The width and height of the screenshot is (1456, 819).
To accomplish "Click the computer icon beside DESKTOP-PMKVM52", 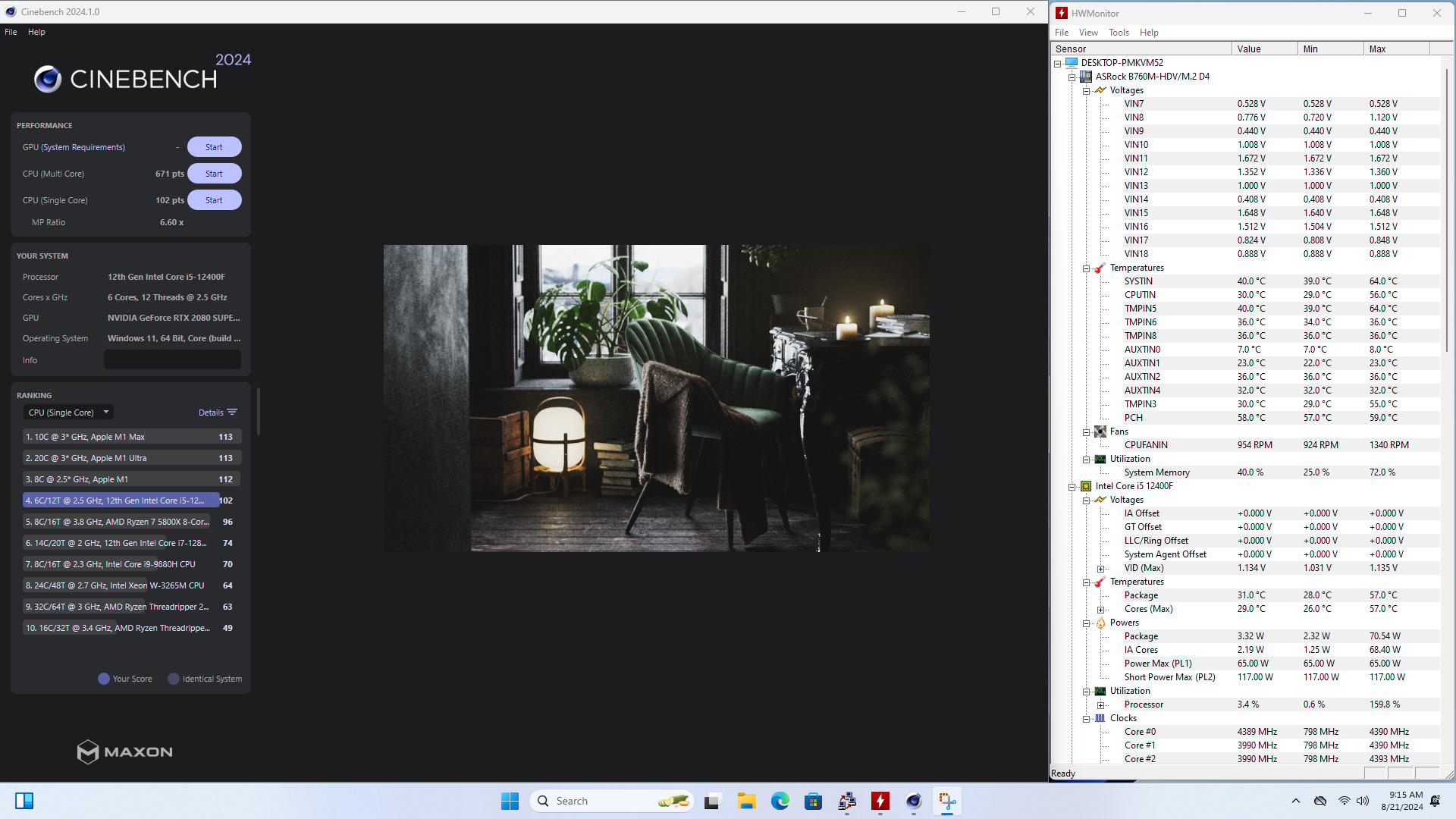I will (x=1072, y=63).
